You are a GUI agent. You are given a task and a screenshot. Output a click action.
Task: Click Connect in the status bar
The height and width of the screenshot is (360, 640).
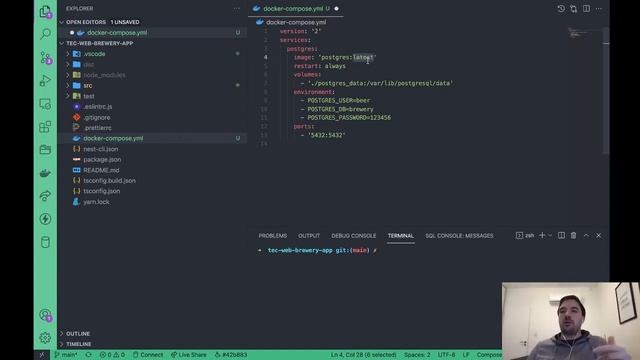click(x=148, y=355)
